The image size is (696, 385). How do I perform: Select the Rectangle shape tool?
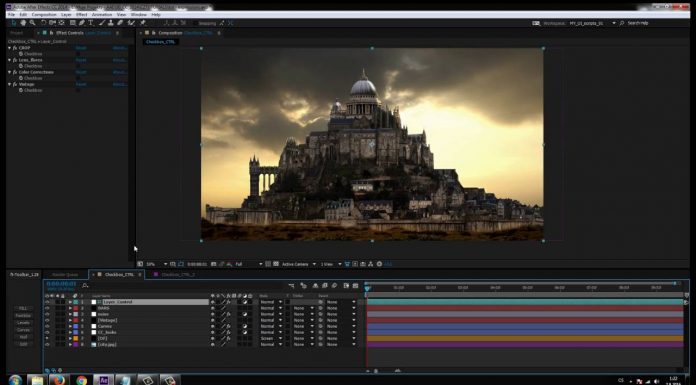coord(73,23)
